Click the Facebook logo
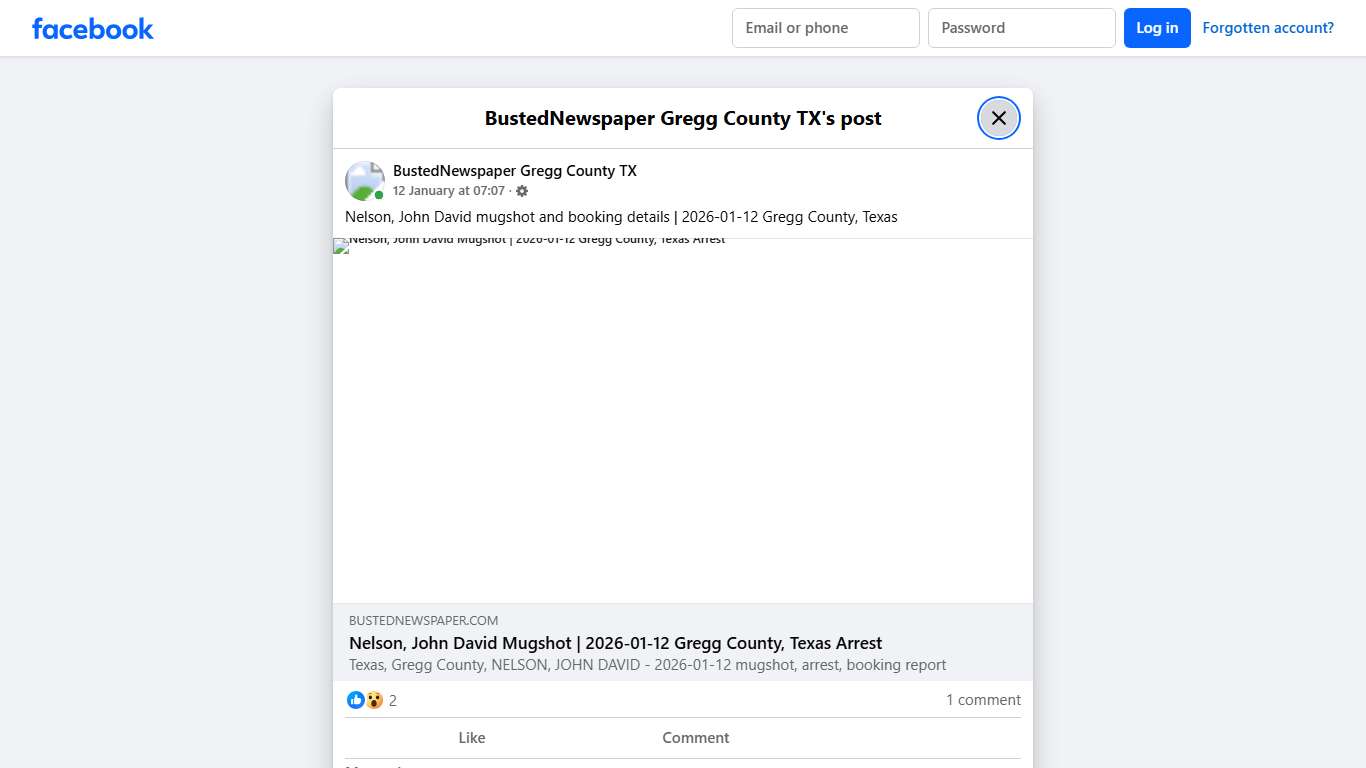 tap(92, 28)
